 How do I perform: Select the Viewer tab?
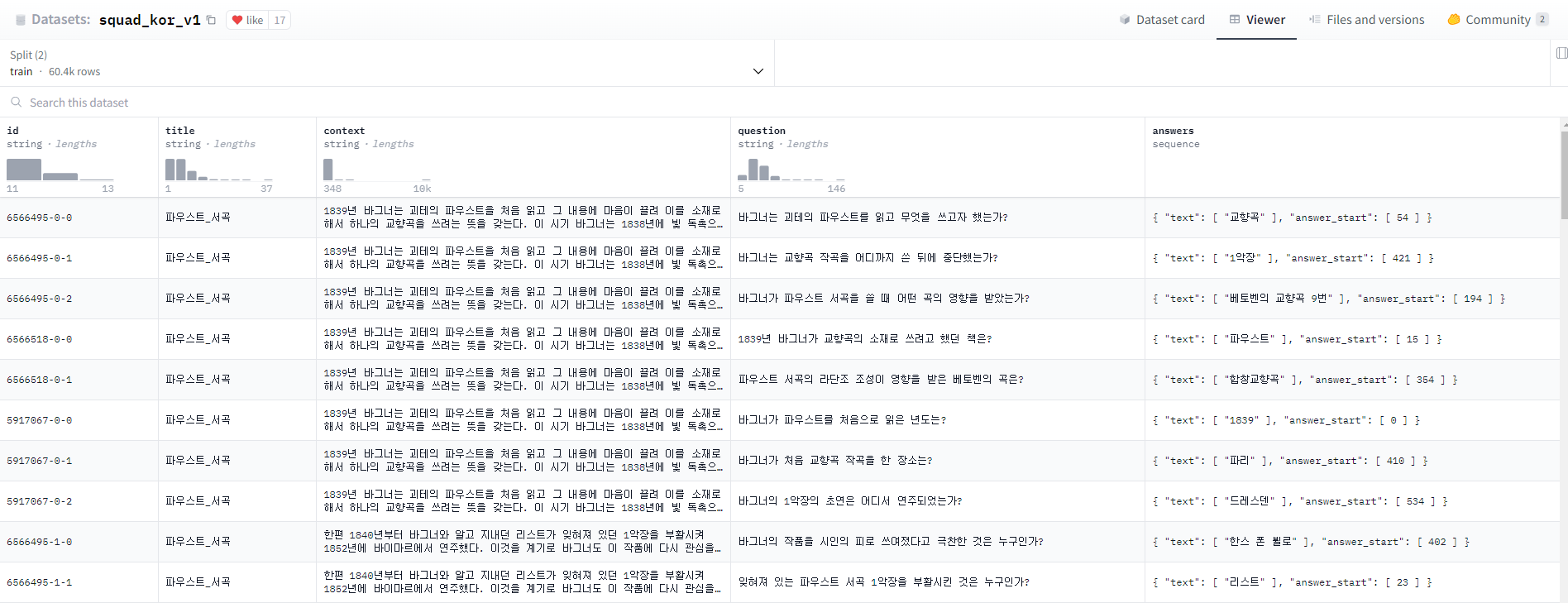coord(1257,20)
